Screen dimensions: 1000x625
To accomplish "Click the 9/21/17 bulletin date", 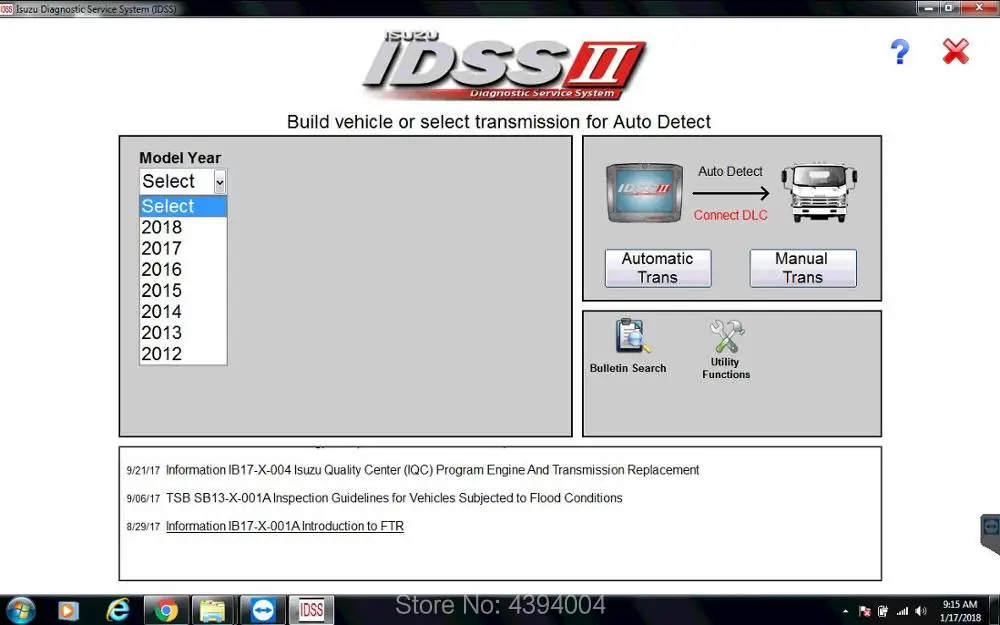I will tap(143, 471).
